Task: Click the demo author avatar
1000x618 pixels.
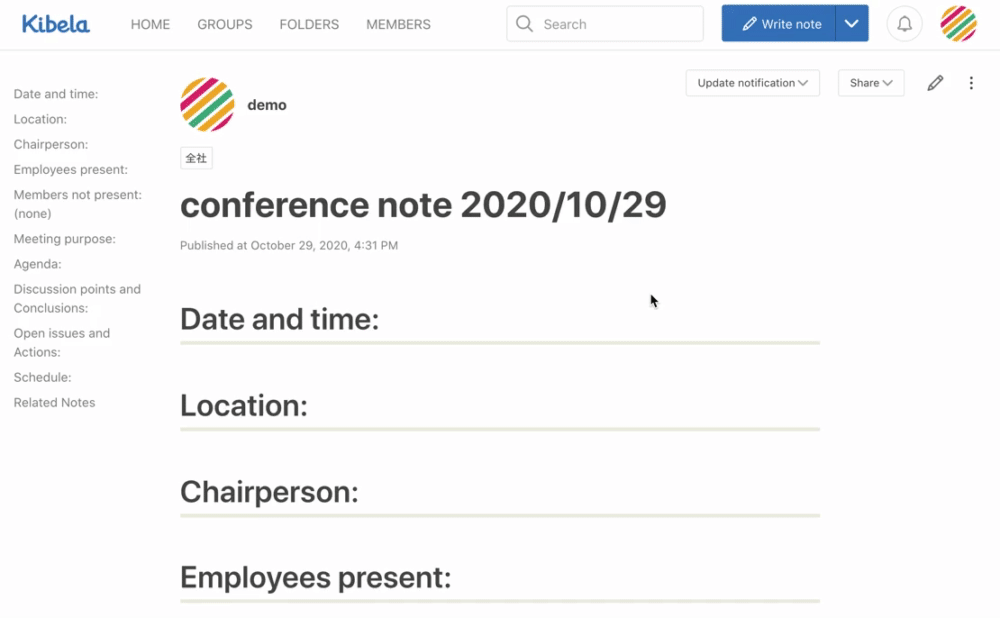Action: click(x=207, y=104)
